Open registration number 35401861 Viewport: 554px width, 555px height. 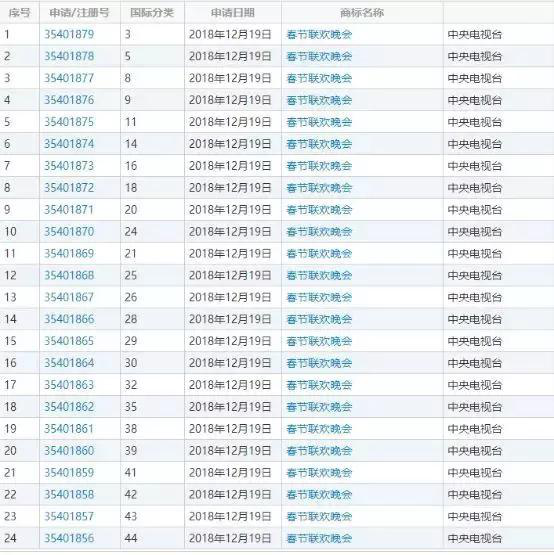click(69, 429)
